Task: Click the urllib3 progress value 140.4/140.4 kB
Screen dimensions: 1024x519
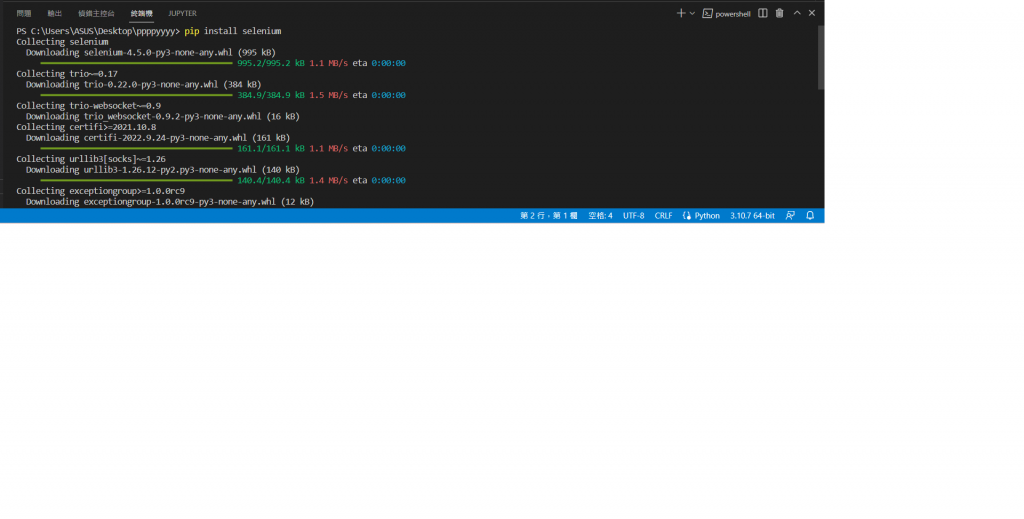Action: [271, 181]
